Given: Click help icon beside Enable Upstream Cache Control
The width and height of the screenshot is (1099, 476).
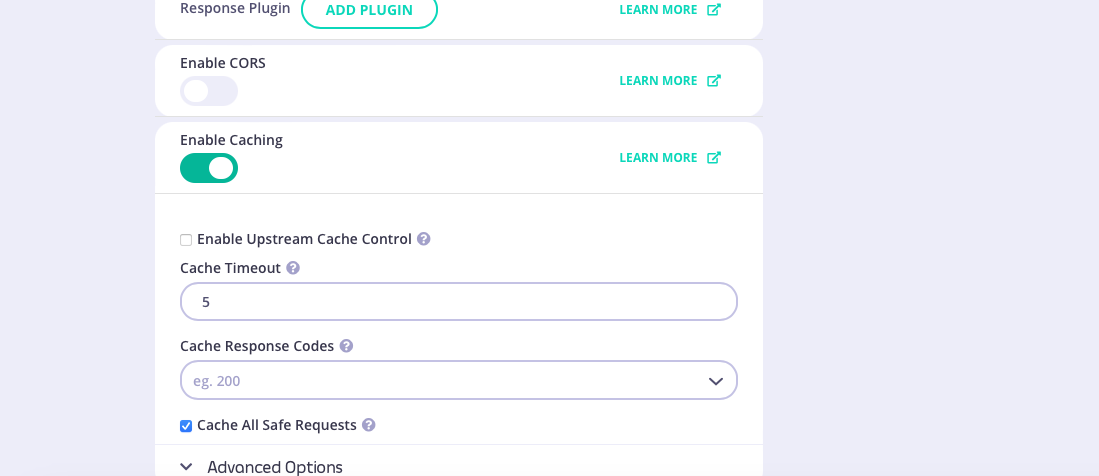Looking at the screenshot, I should point(424,239).
